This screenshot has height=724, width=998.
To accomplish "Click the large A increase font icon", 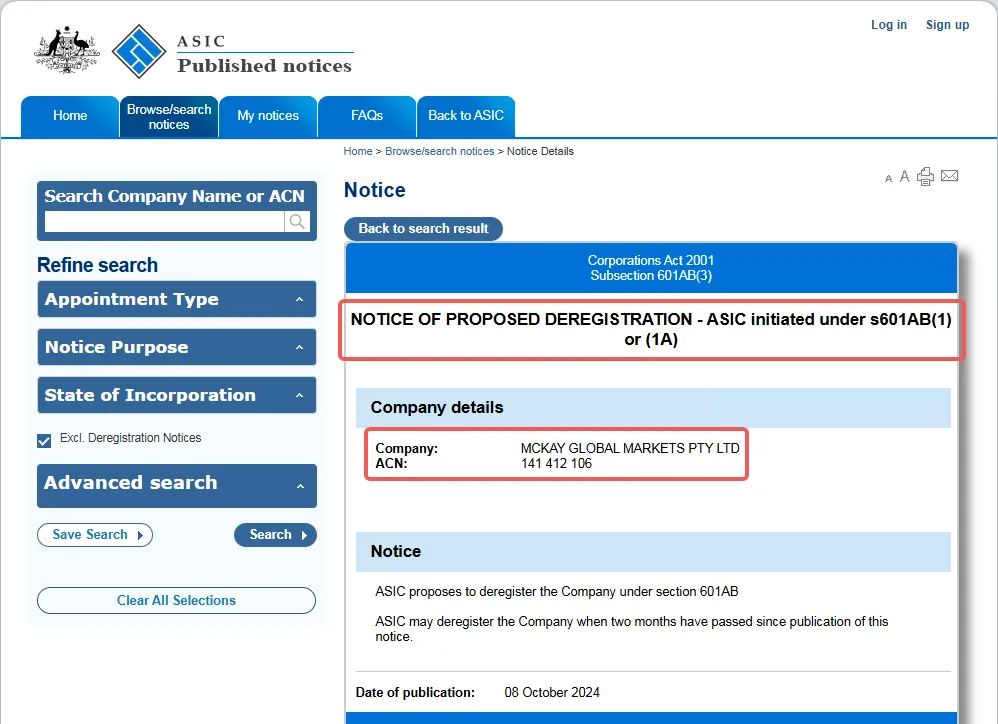I will [904, 176].
